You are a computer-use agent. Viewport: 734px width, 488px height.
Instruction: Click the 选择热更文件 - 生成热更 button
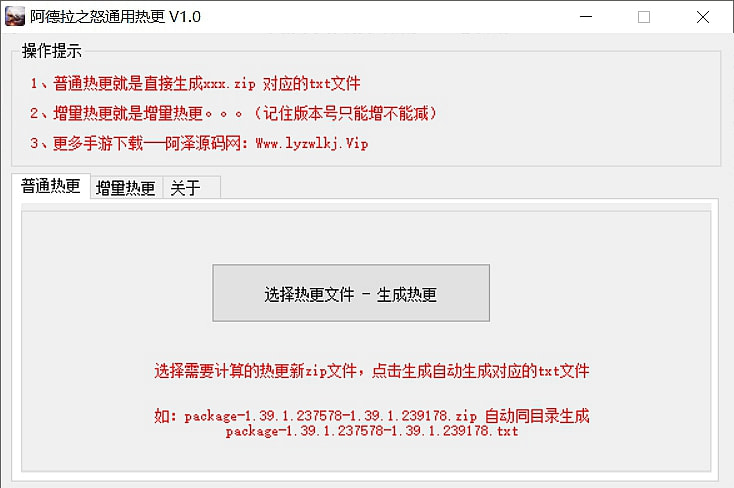[351, 293]
